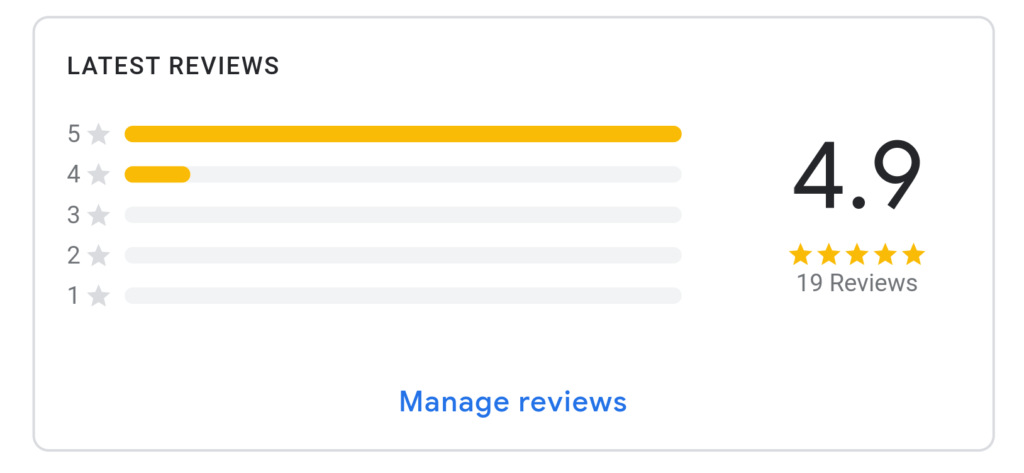Click the 19 Reviews count text
This screenshot has height=473, width=1024.
point(857,283)
